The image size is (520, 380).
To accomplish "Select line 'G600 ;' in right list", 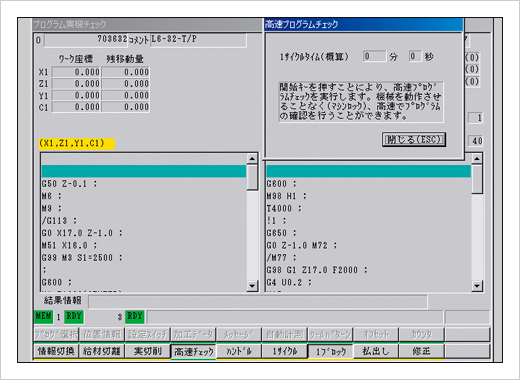I will click(369, 184).
